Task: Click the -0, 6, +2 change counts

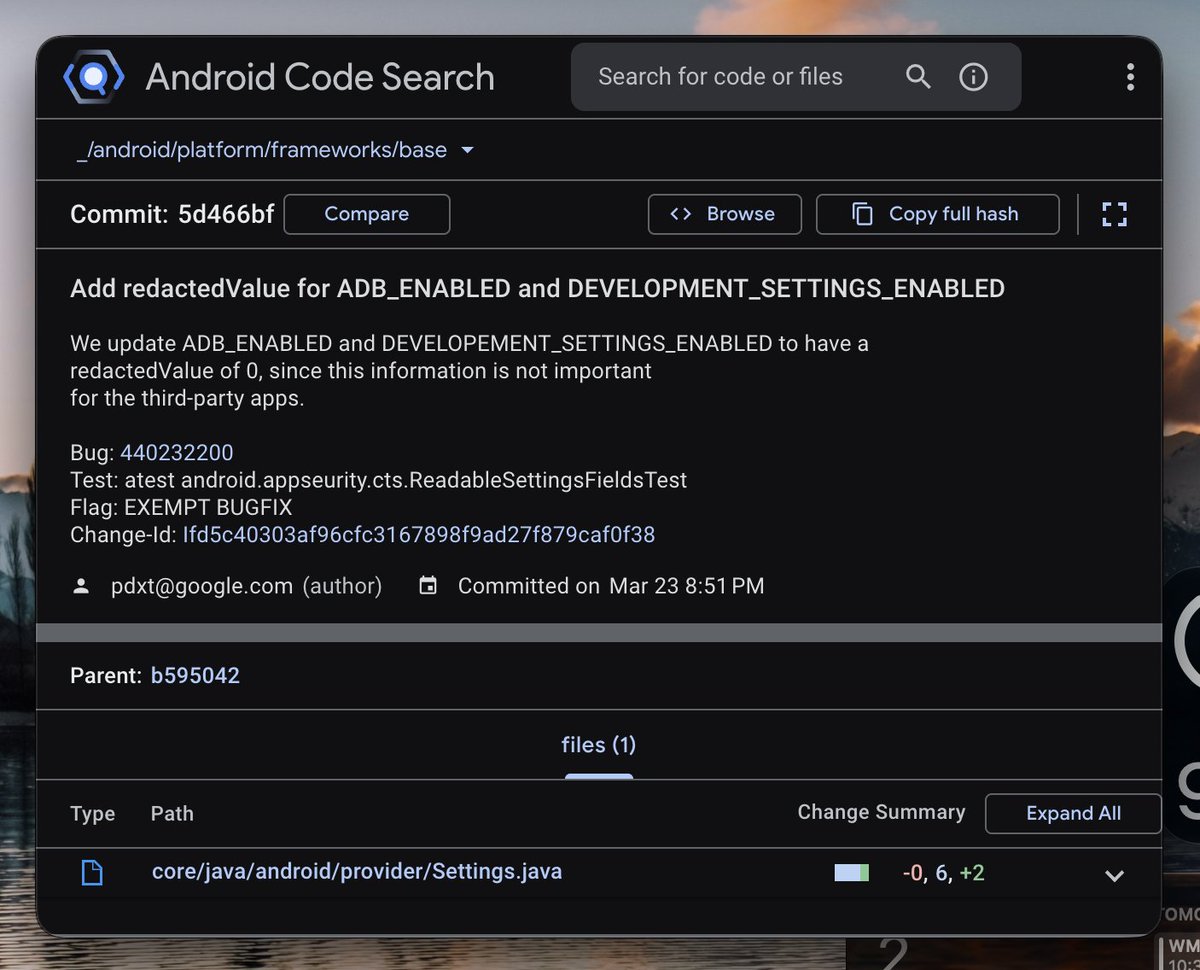Action: (943, 873)
